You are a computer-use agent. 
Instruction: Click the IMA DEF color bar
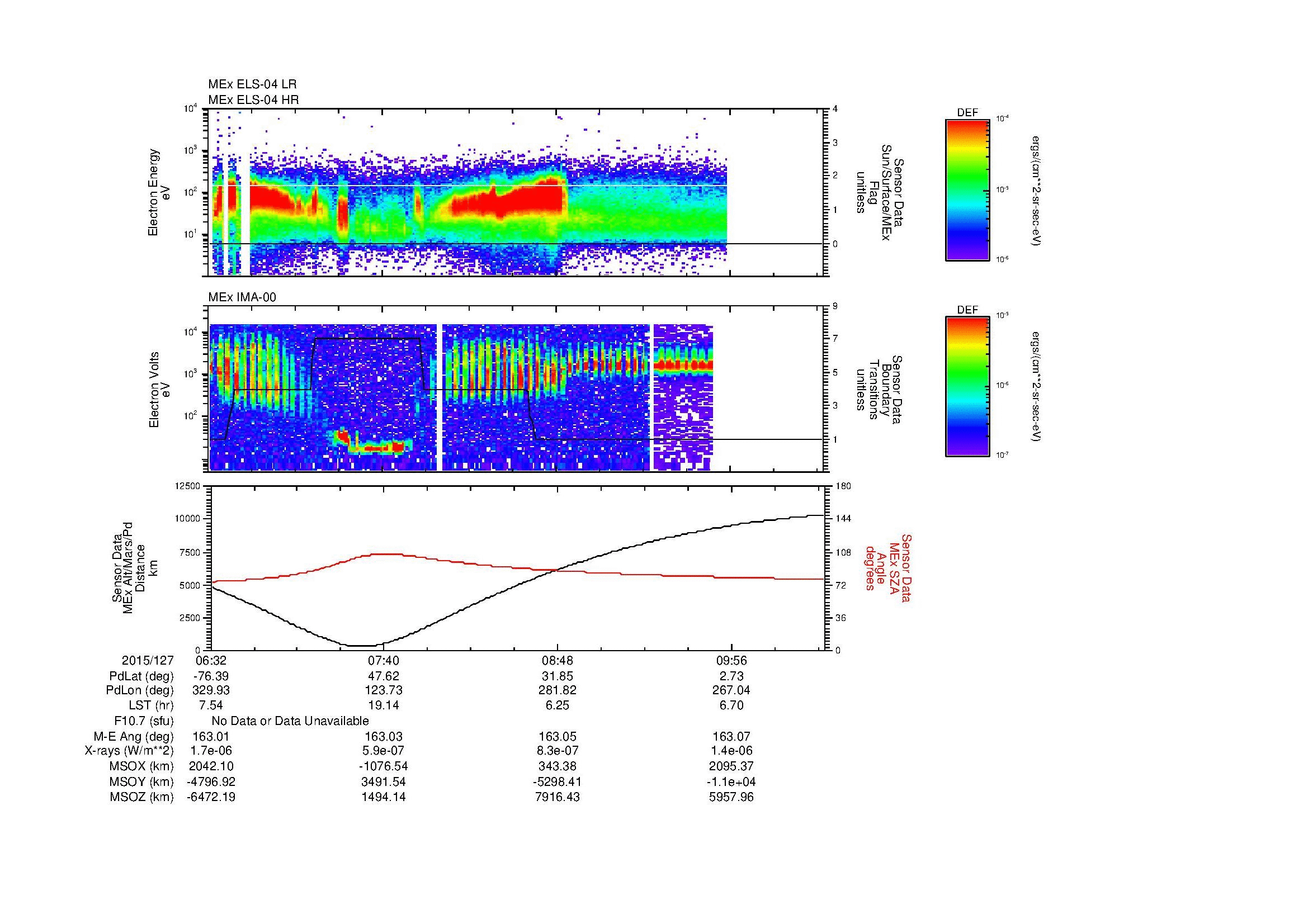[x=967, y=387]
